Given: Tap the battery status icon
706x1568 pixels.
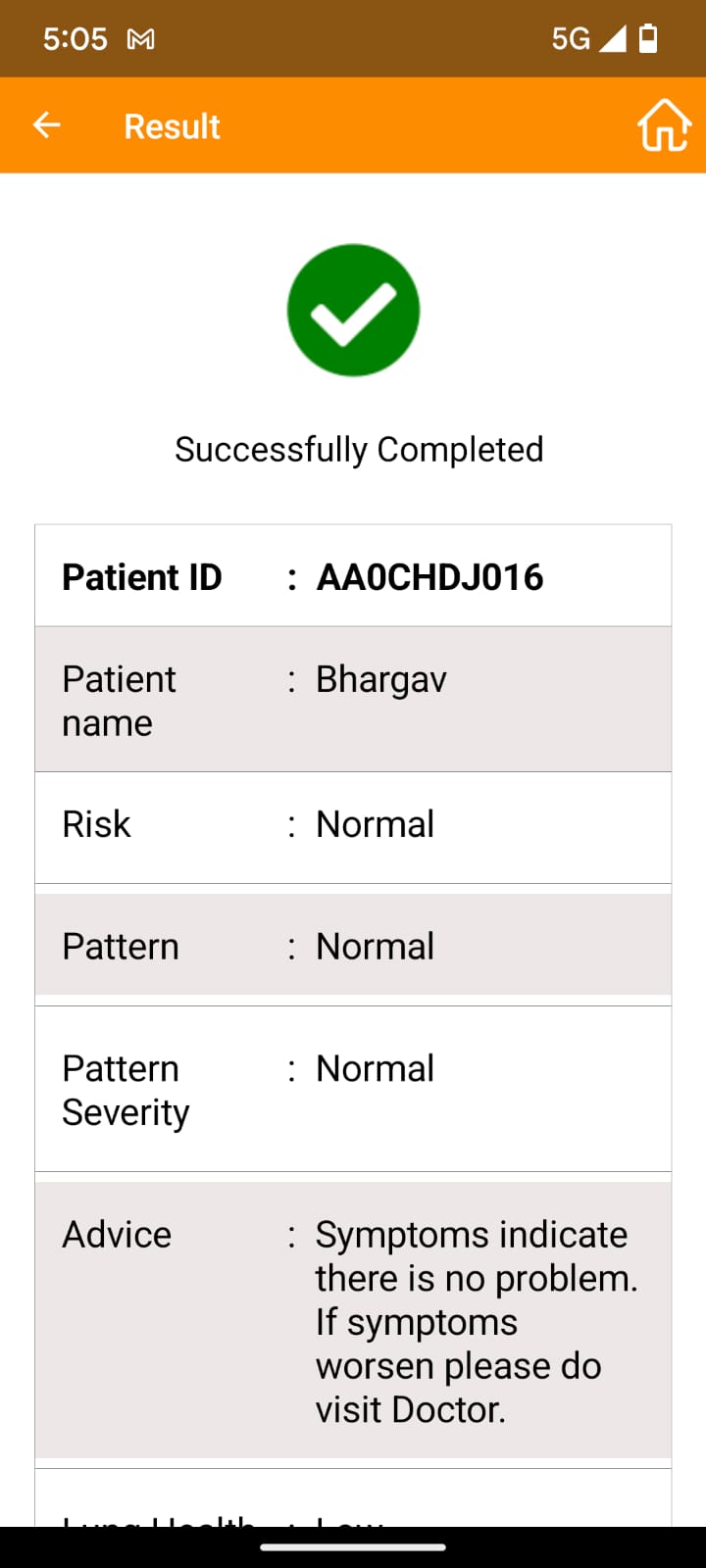Looking at the screenshot, I should [x=648, y=38].
